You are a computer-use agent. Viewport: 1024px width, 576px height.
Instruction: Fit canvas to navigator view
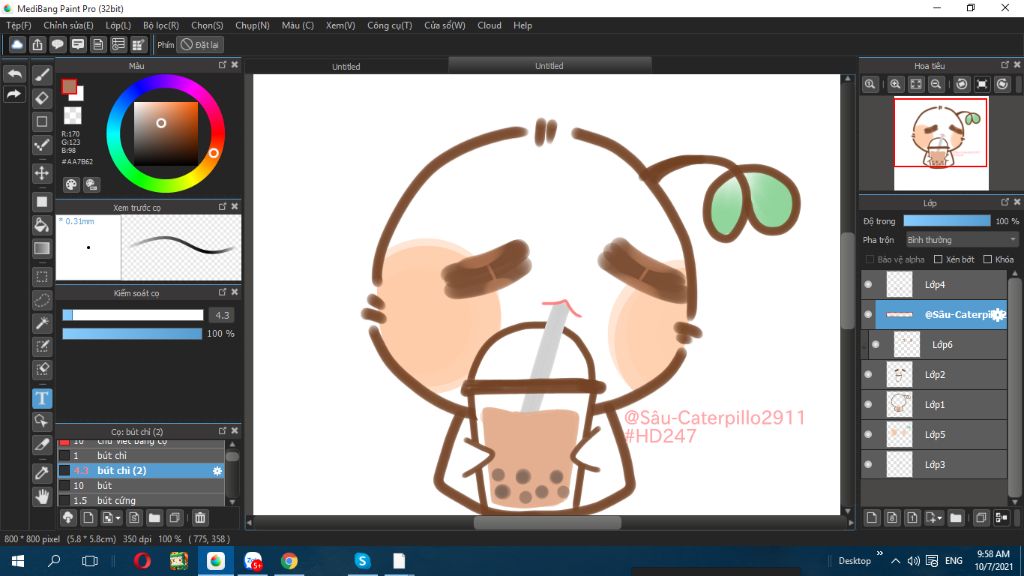(916, 84)
